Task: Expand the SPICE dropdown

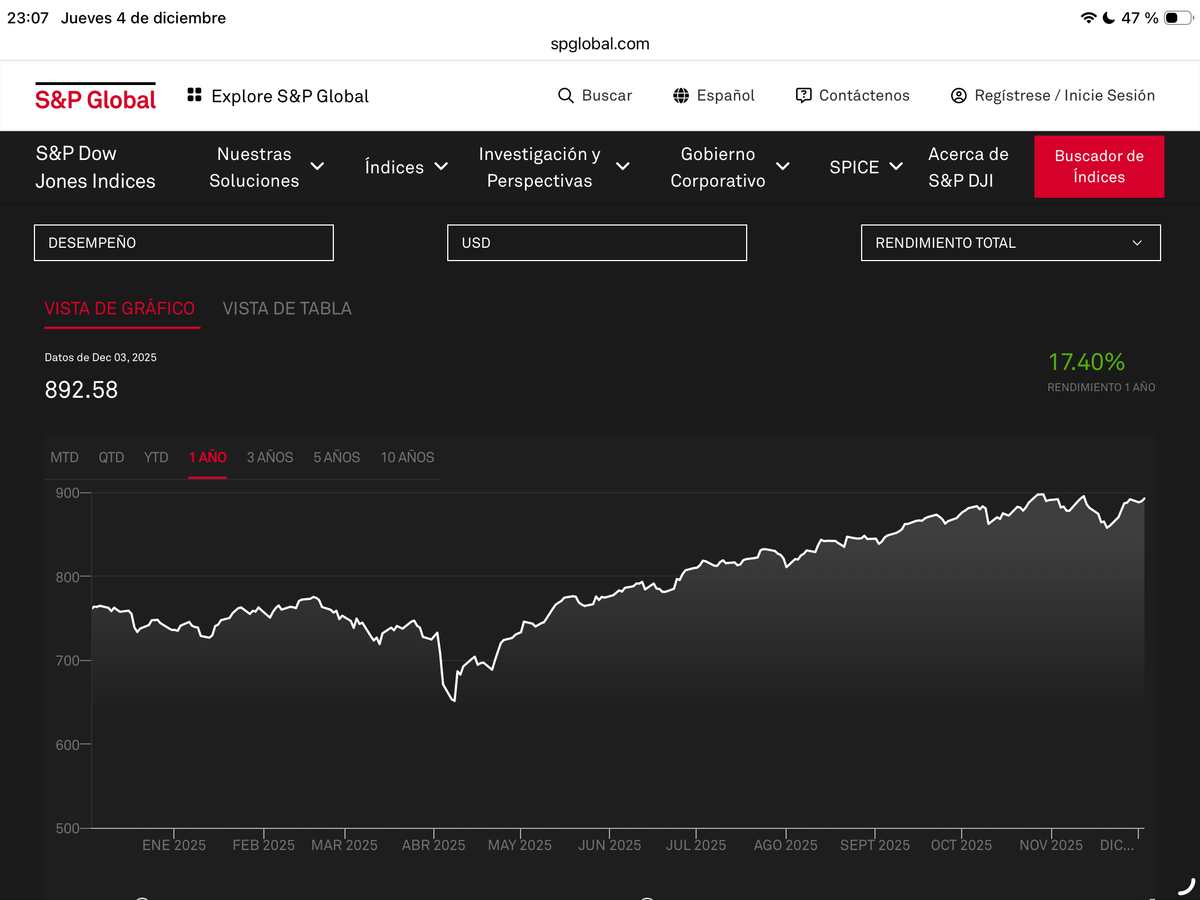Action: tap(896, 167)
